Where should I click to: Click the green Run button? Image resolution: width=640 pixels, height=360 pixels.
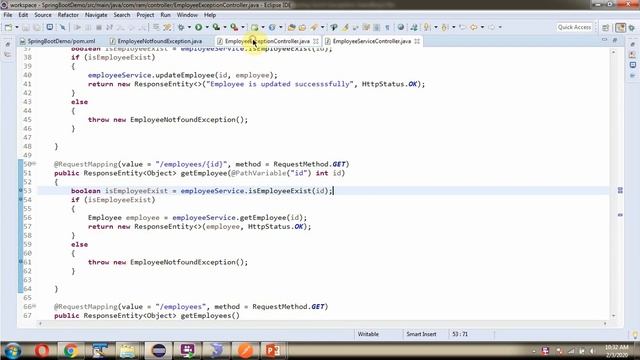coord(198,27)
